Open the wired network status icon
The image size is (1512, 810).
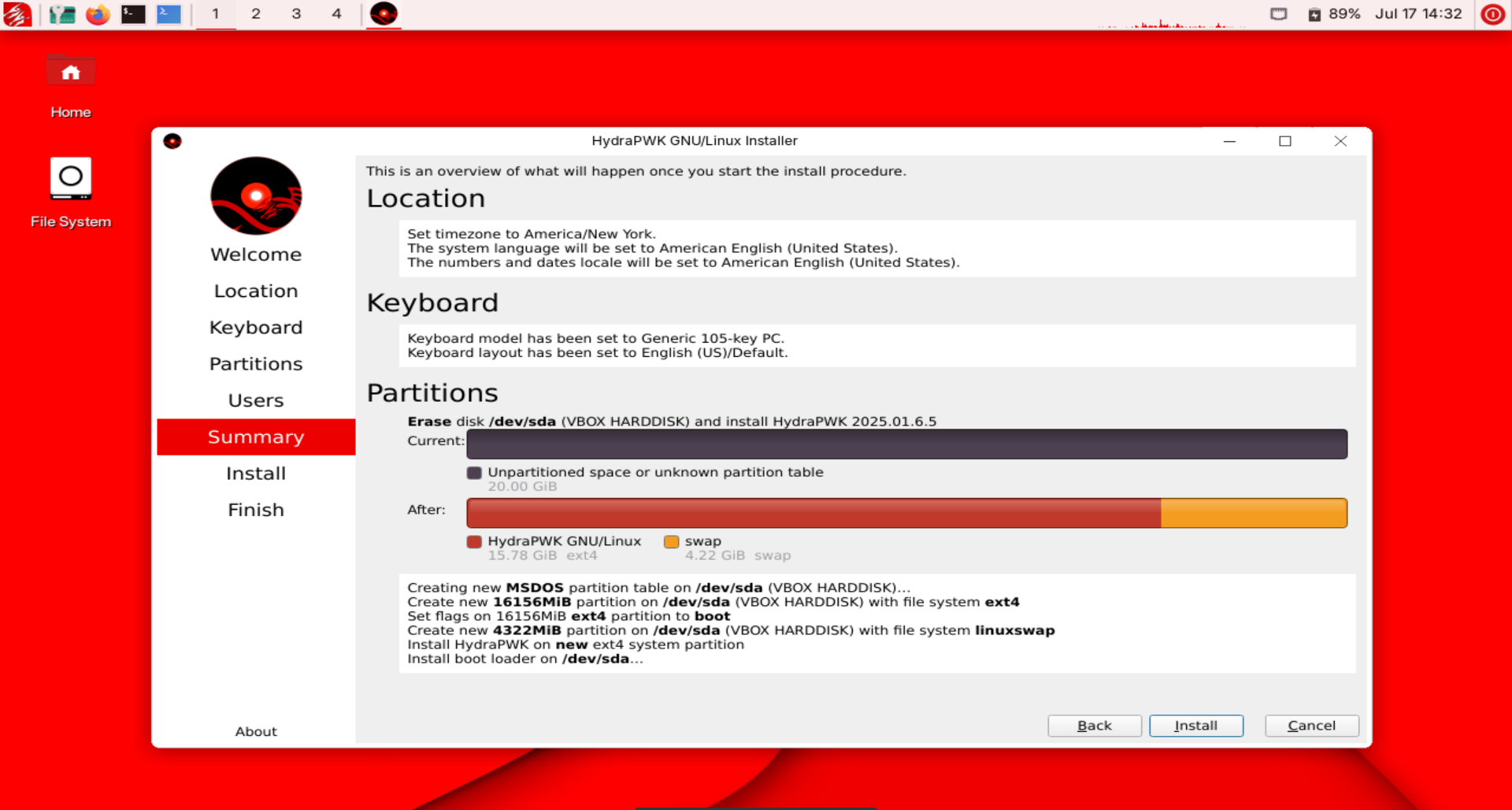pyautogui.click(x=1279, y=14)
